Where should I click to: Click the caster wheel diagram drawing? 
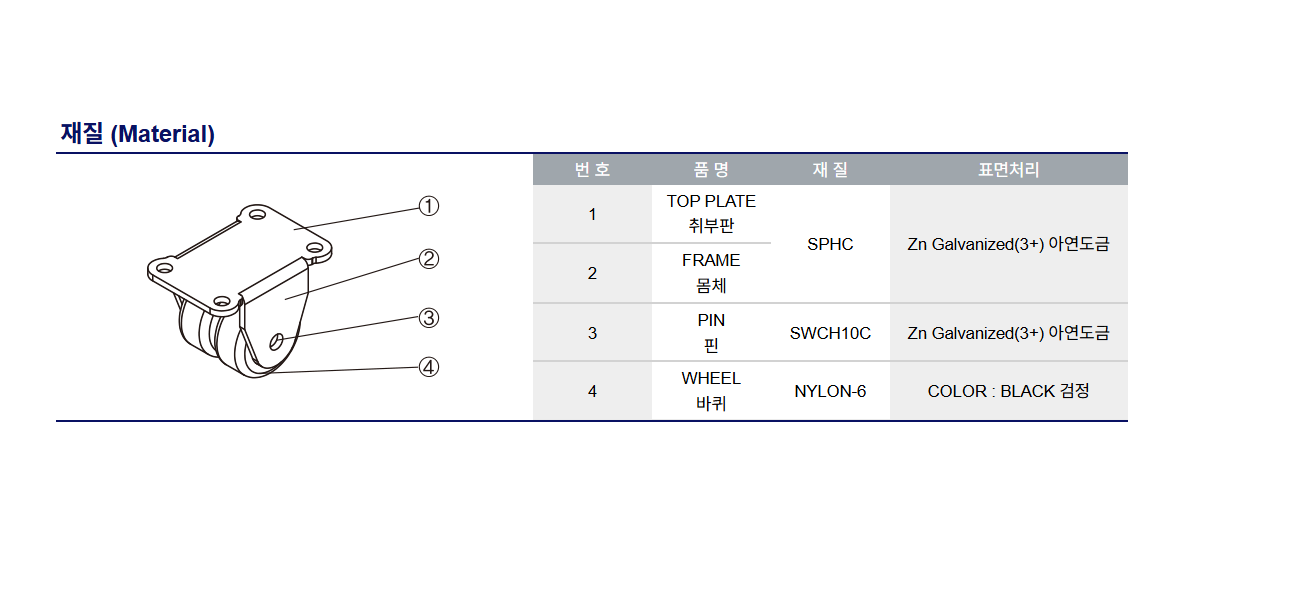click(x=240, y=292)
